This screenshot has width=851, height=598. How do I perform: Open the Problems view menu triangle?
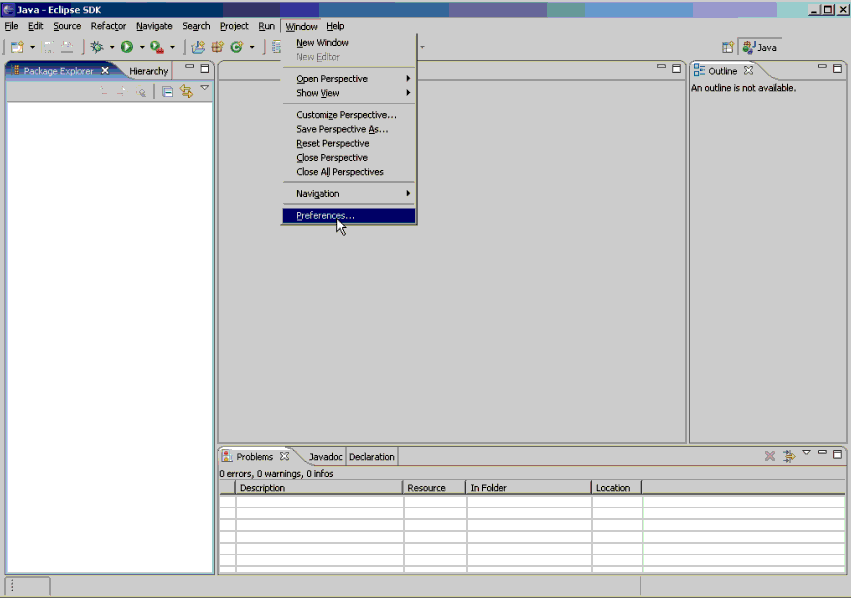click(806, 453)
